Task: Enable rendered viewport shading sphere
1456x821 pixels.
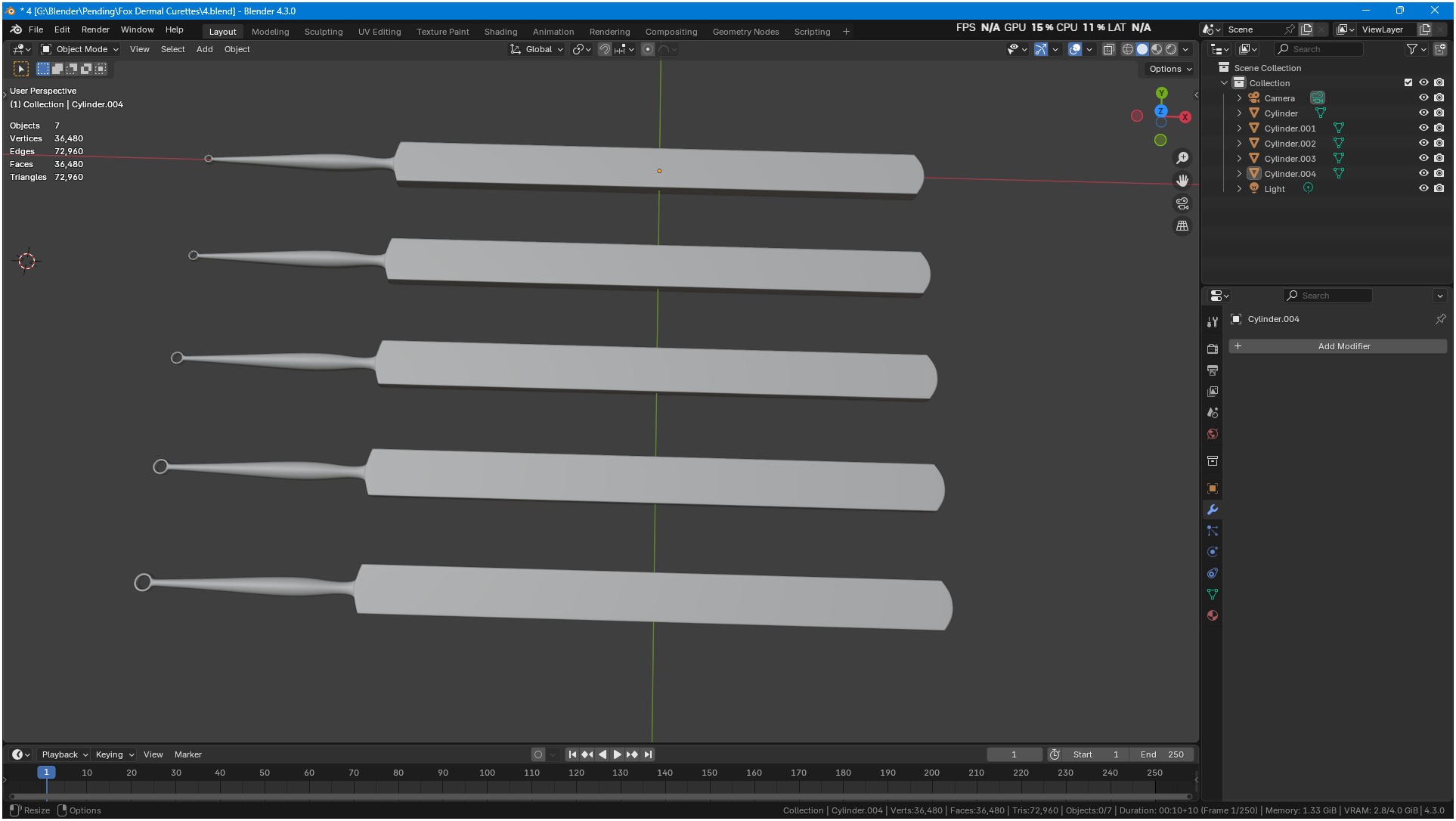Action: [1171, 49]
